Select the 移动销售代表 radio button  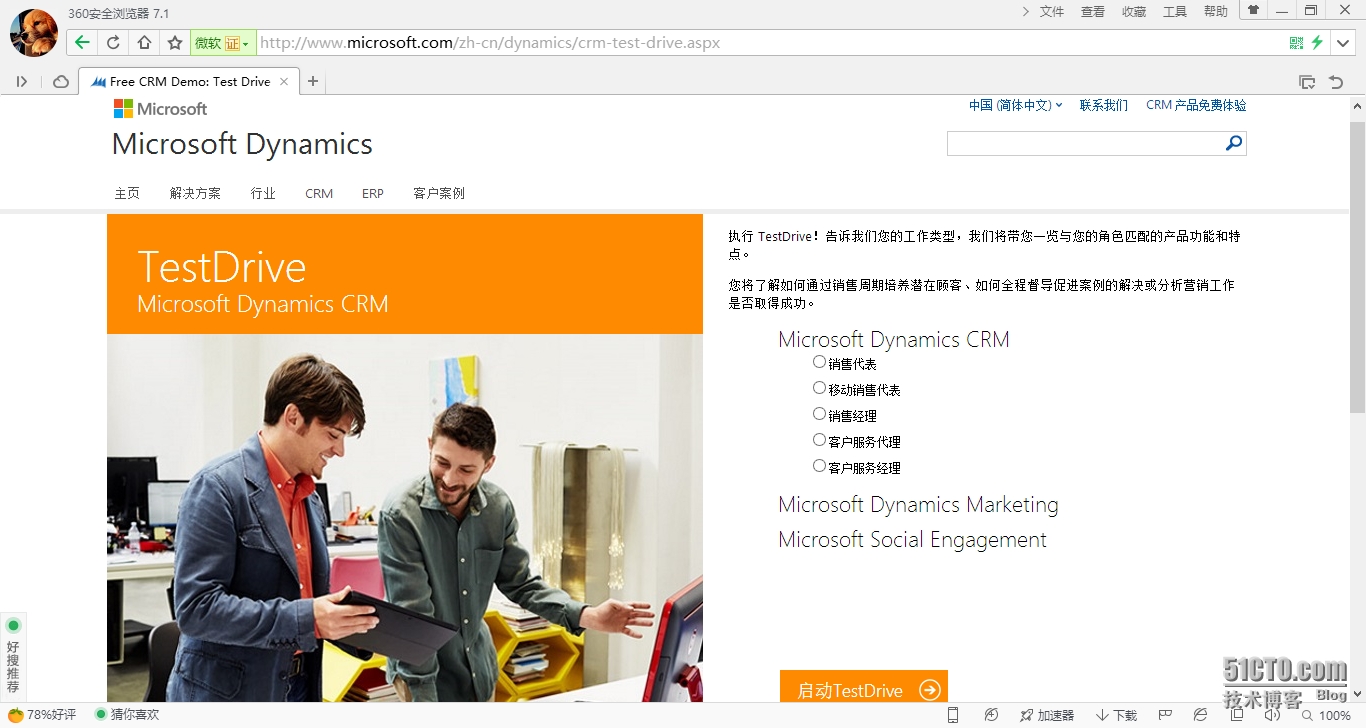point(819,388)
